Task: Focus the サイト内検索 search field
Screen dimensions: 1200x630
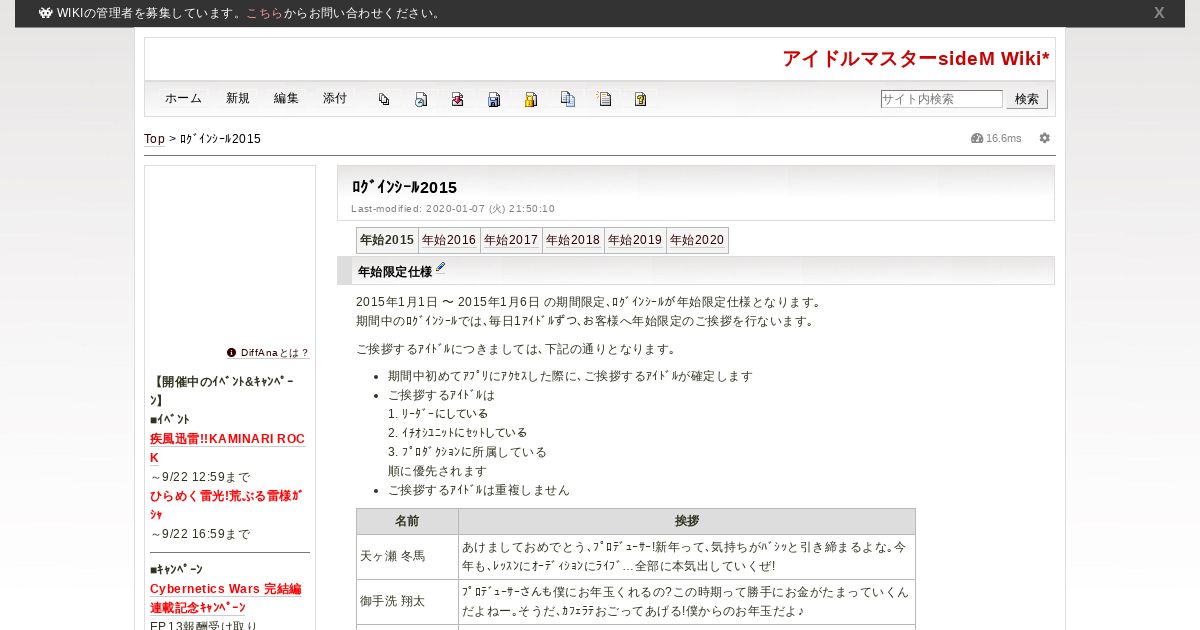Action: 941,99
